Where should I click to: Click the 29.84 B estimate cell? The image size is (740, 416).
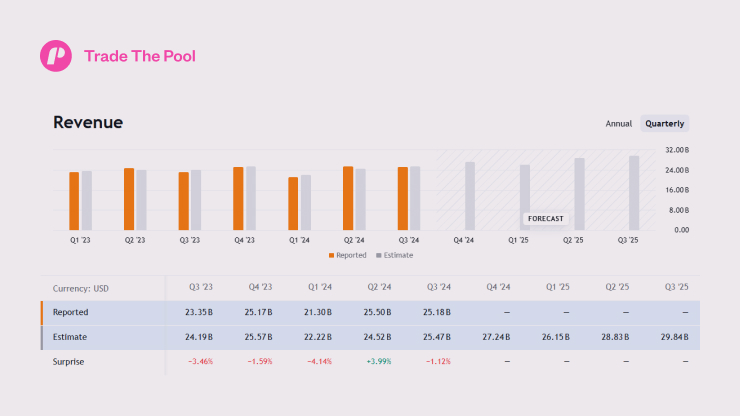(x=676, y=337)
